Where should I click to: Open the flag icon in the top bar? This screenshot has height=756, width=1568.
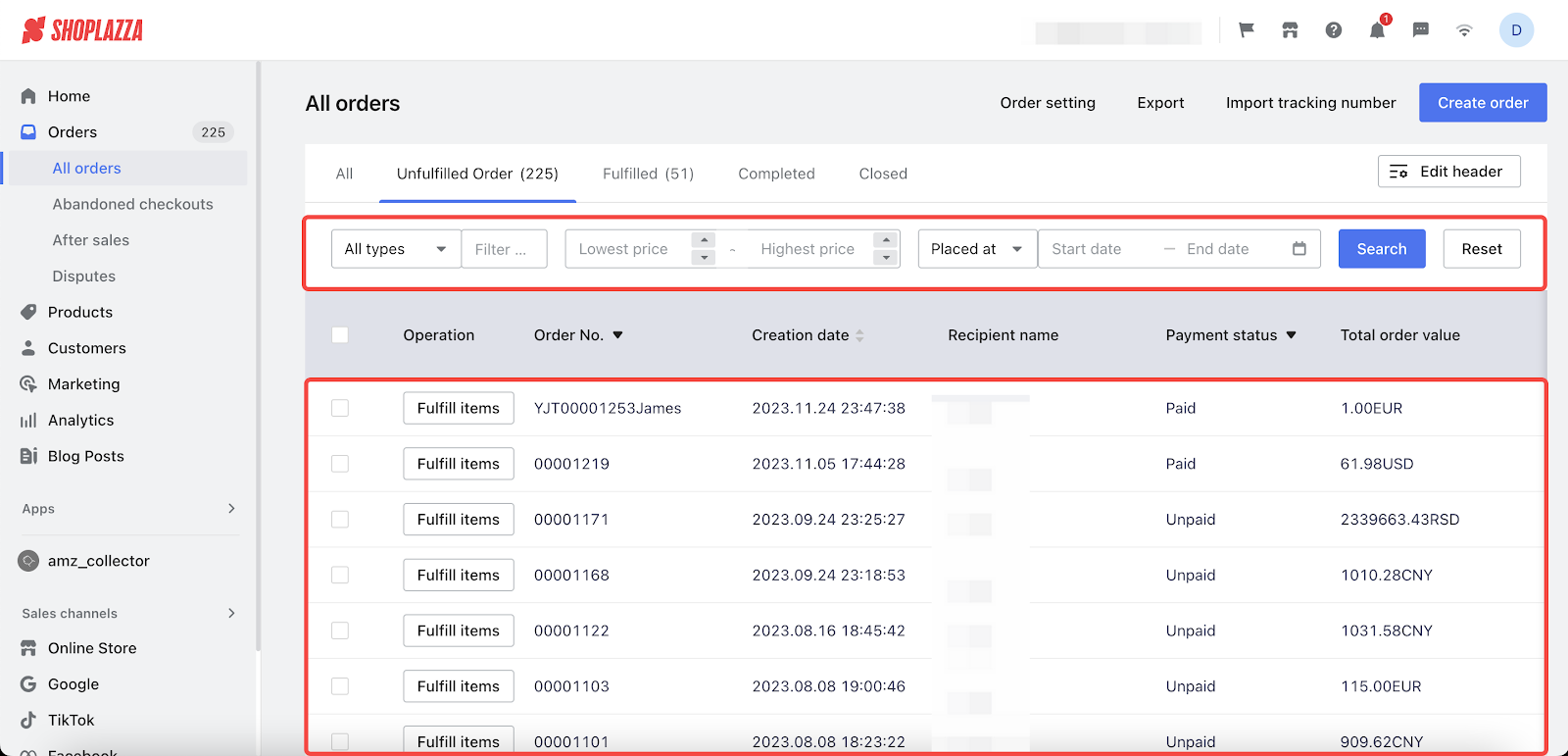click(1247, 30)
